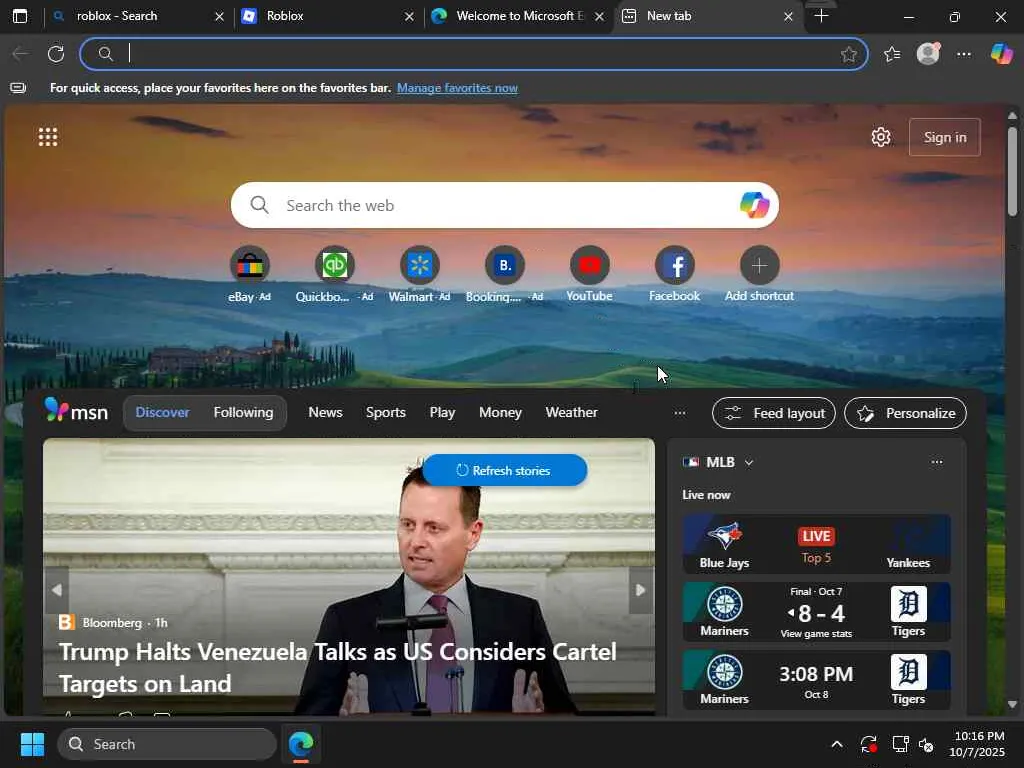The image size is (1024, 768).
Task: Open the Weather category
Action: (x=571, y=412)
